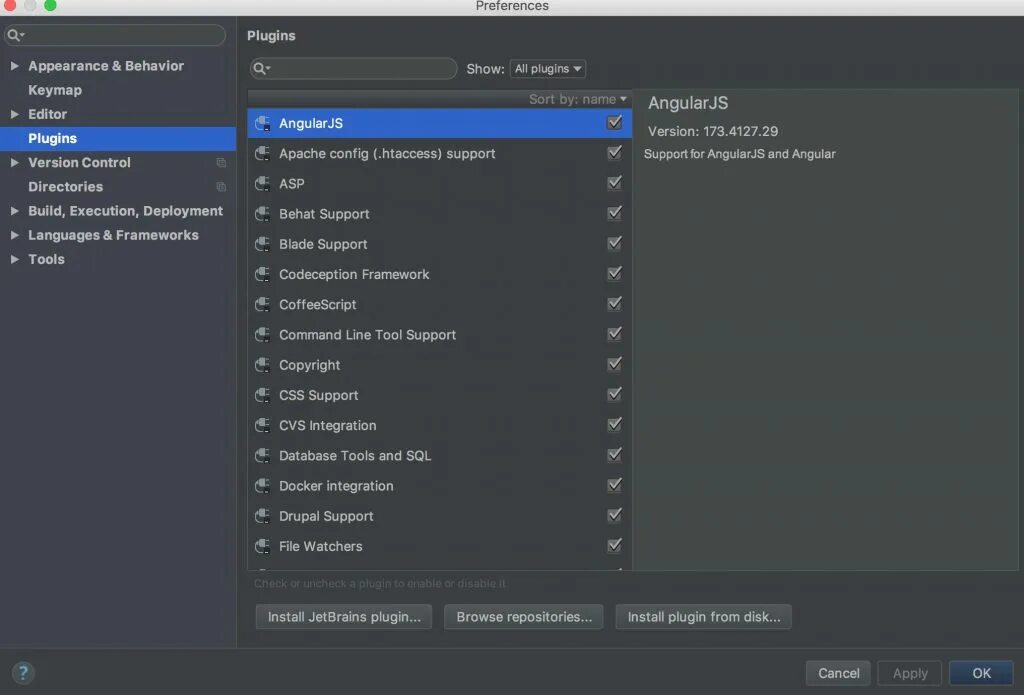Expand the Version Control arrow
The width and height of the screenshot is (1024, 695).
point(14,163)
